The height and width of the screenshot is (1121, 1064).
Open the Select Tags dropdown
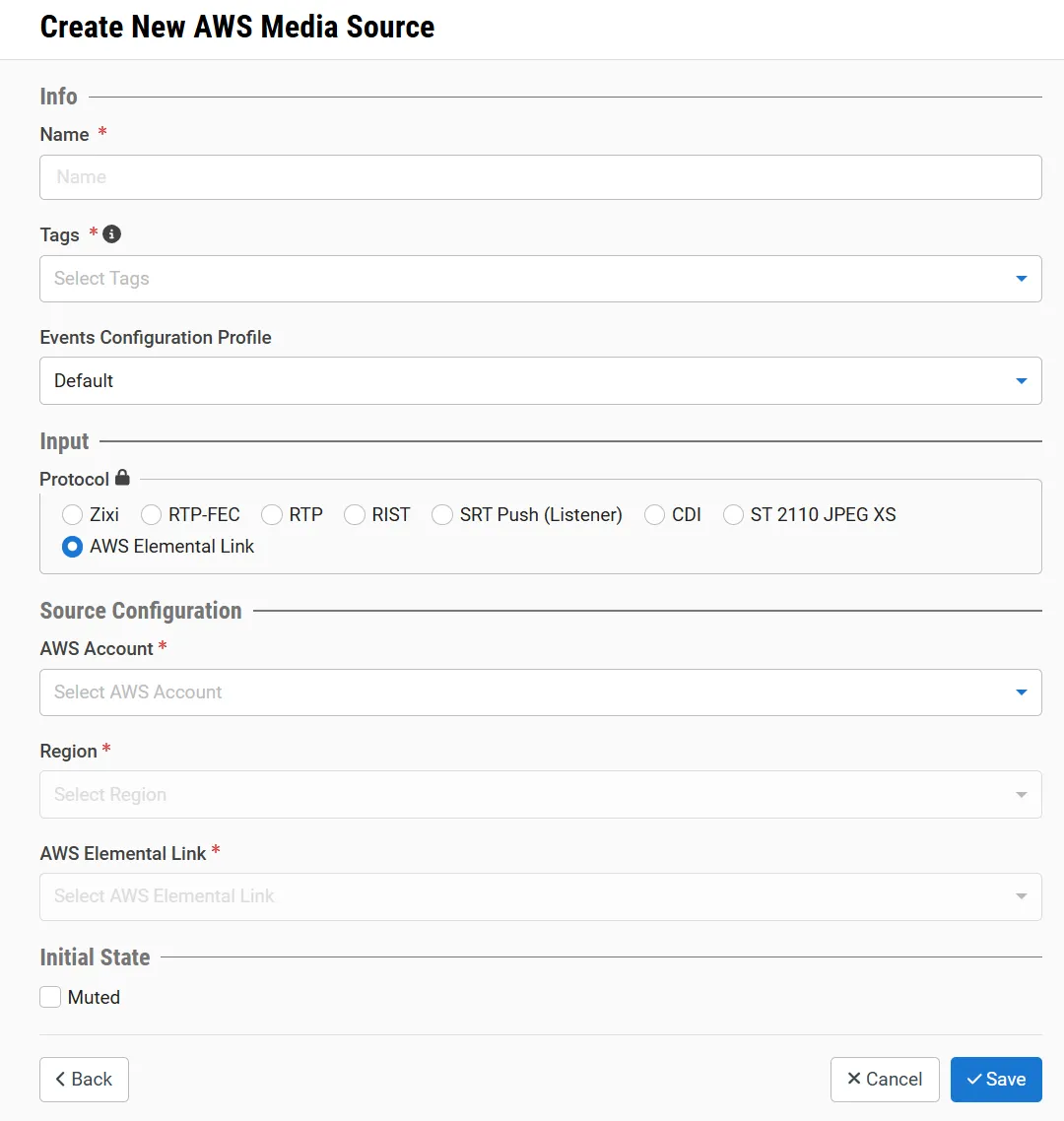541,279
